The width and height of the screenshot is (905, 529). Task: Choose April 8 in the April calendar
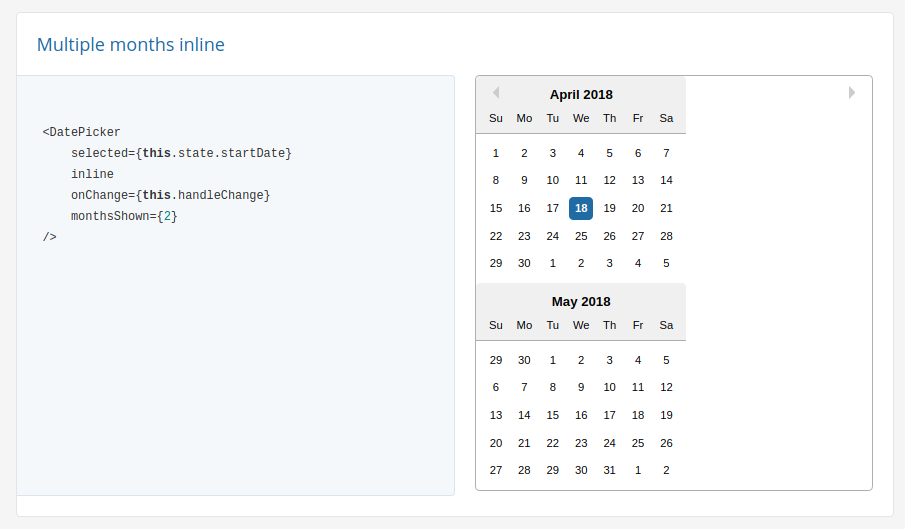496,180
